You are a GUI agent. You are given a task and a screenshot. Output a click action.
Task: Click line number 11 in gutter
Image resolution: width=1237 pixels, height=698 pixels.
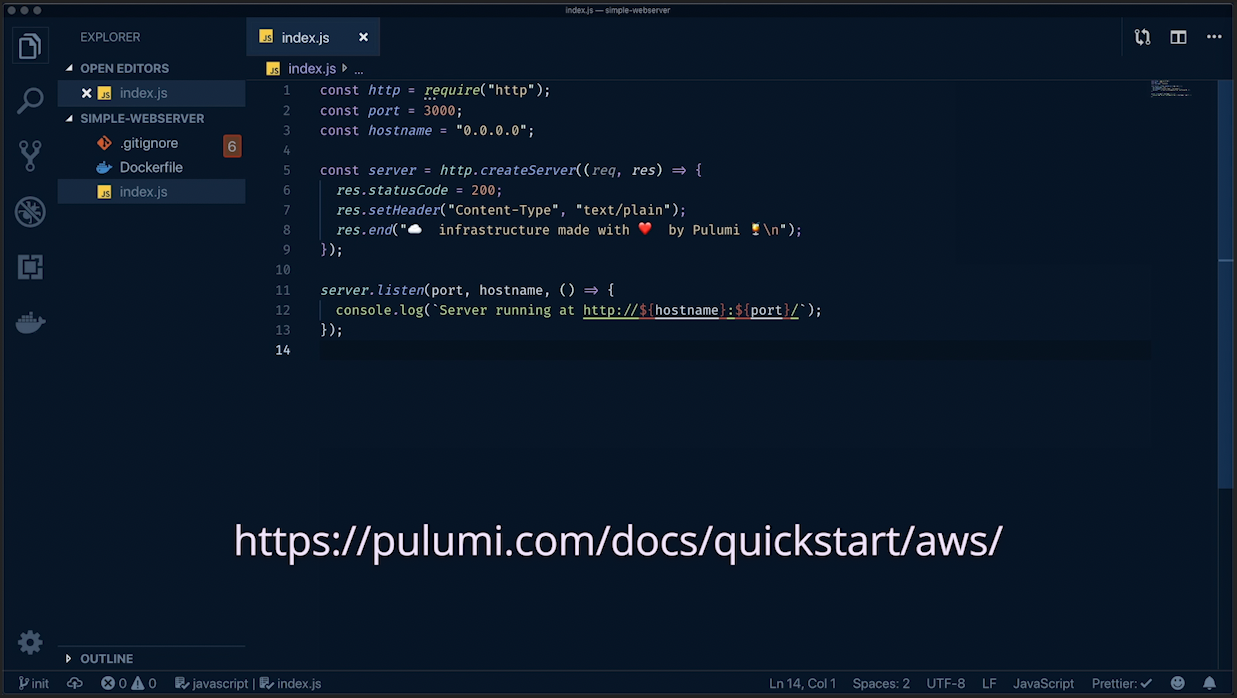pos(282,290)
